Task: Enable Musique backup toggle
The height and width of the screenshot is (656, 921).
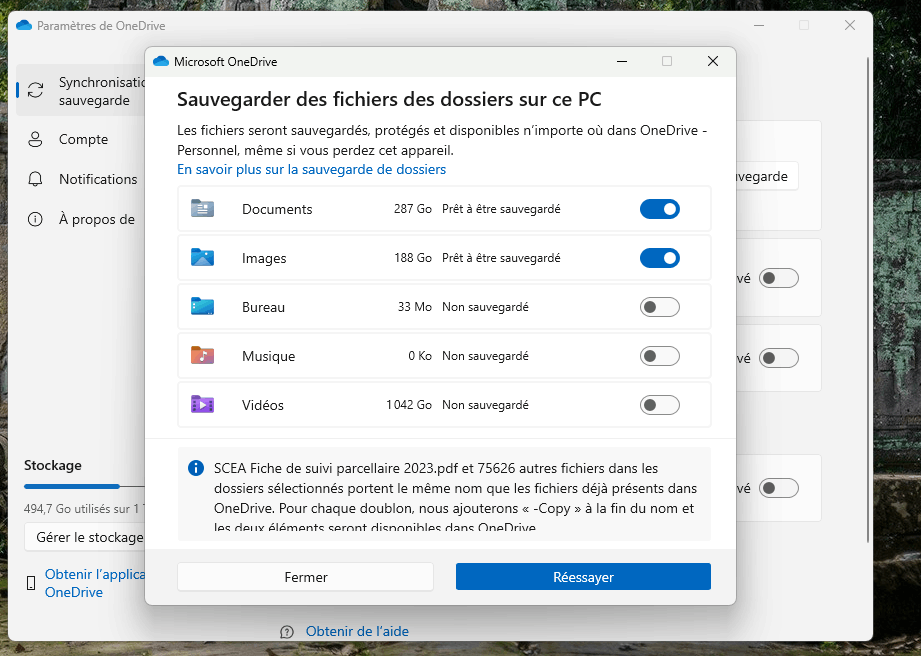Action: pyautogui.click(x=660, y=356)
